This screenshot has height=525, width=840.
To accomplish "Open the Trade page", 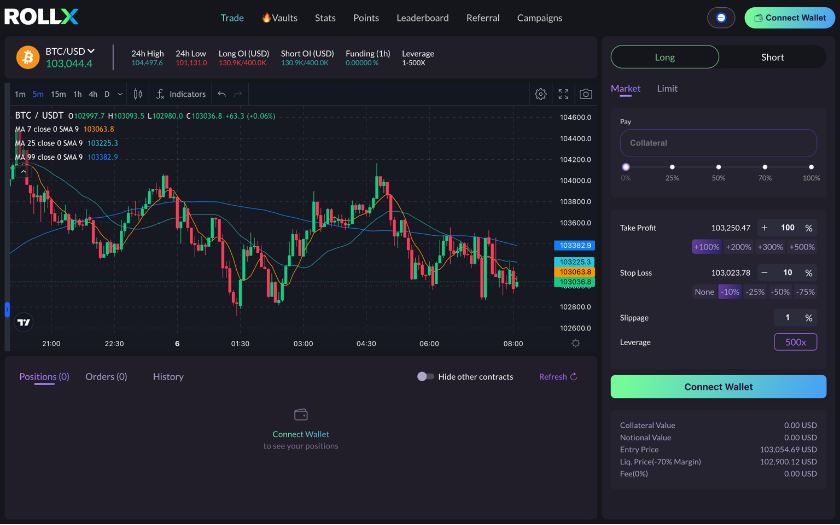I will [232, 18].
